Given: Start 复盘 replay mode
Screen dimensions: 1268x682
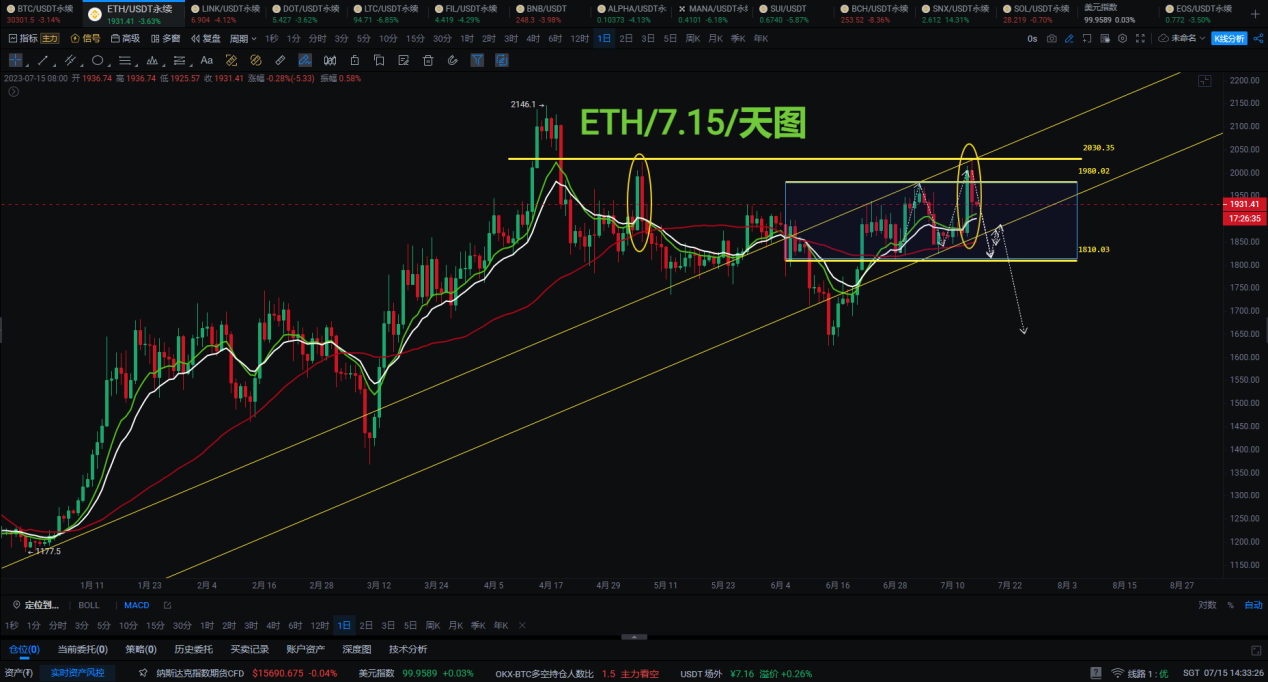Looking at the screenshot, I should click(x=206, y=38).
